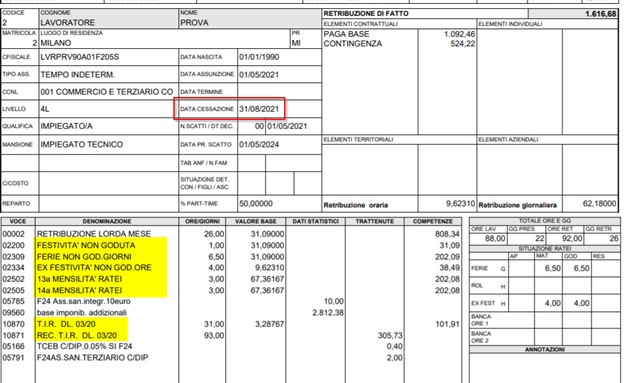Viewport: 627px width, 383px height.
Task: Click the RETRIBUZIONE DI FATTO total 1.616,68
Action: click(601, 14)
